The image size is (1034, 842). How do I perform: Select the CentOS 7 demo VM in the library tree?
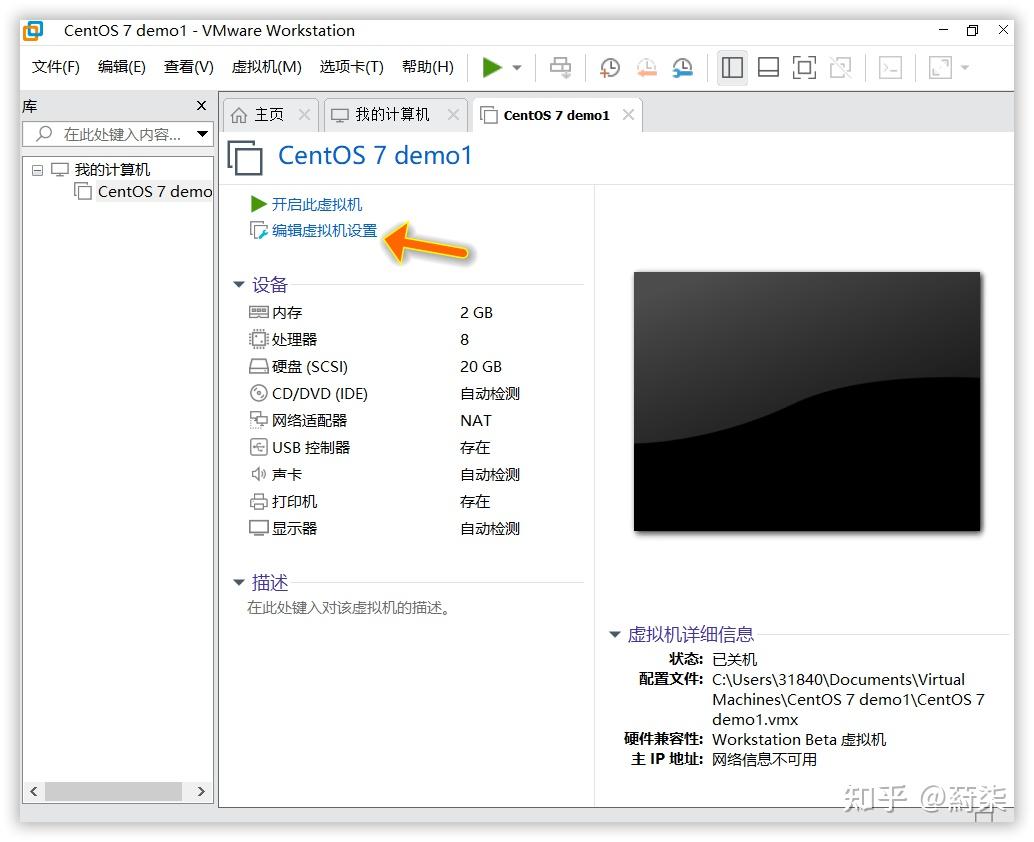pos(152,191)
